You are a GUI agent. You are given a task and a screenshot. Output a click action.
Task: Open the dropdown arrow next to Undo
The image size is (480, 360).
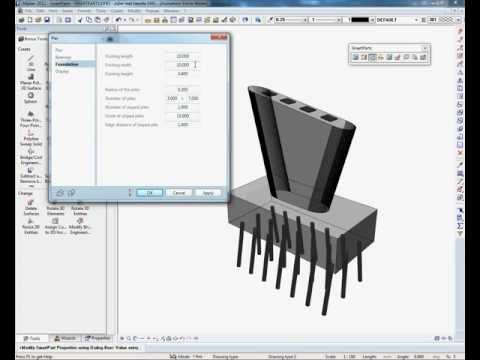tap(125, 20)
